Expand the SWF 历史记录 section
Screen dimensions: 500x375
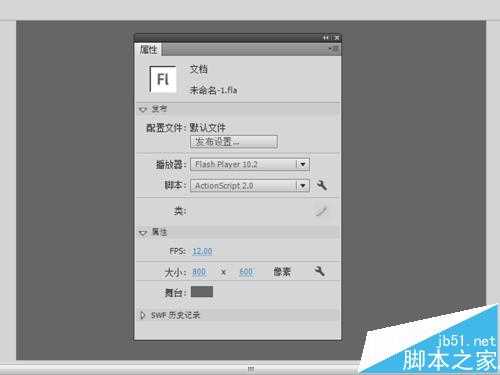click(x=143, y=315)
